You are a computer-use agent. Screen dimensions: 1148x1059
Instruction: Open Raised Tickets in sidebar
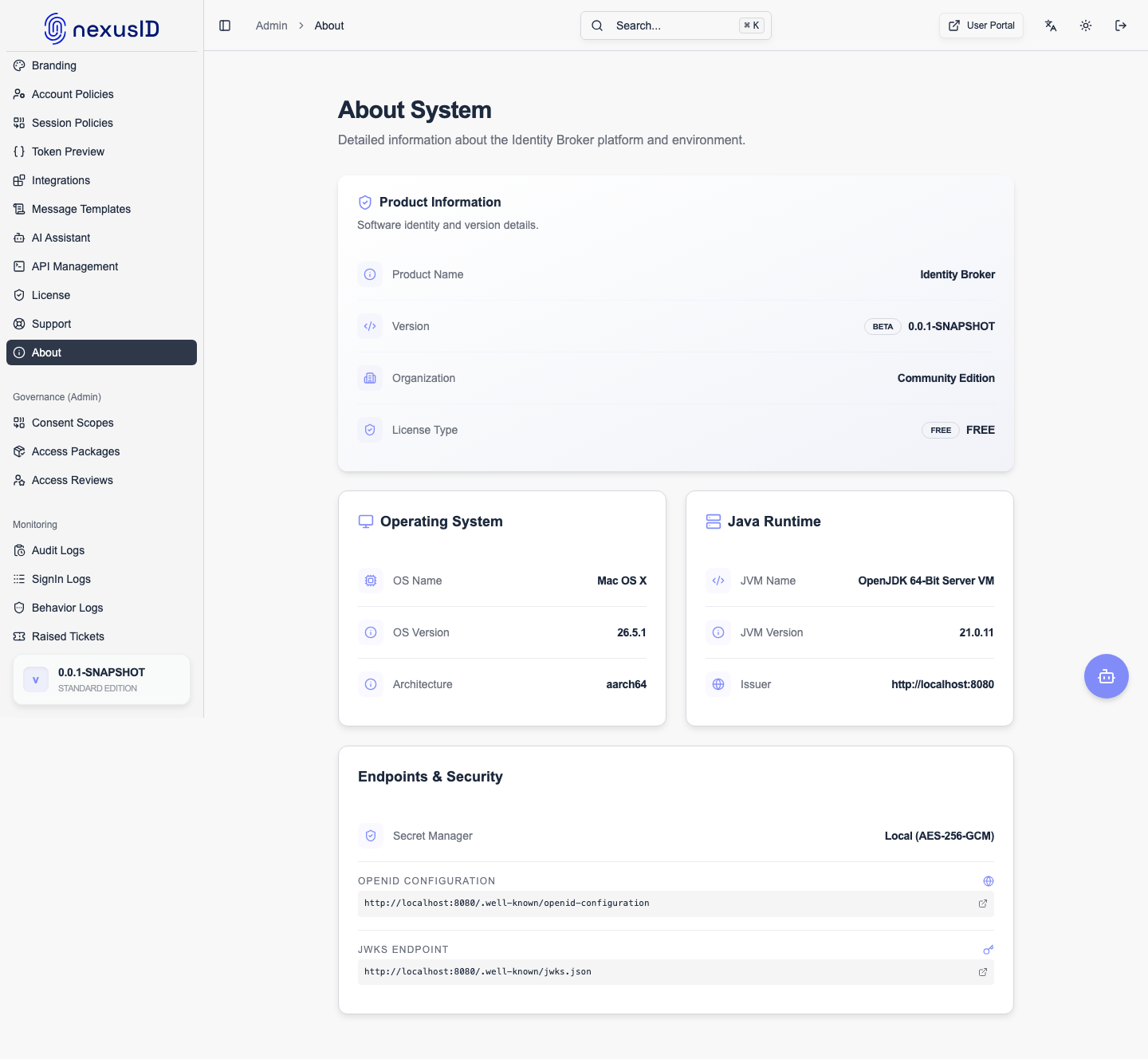click(x=101, y=636)
